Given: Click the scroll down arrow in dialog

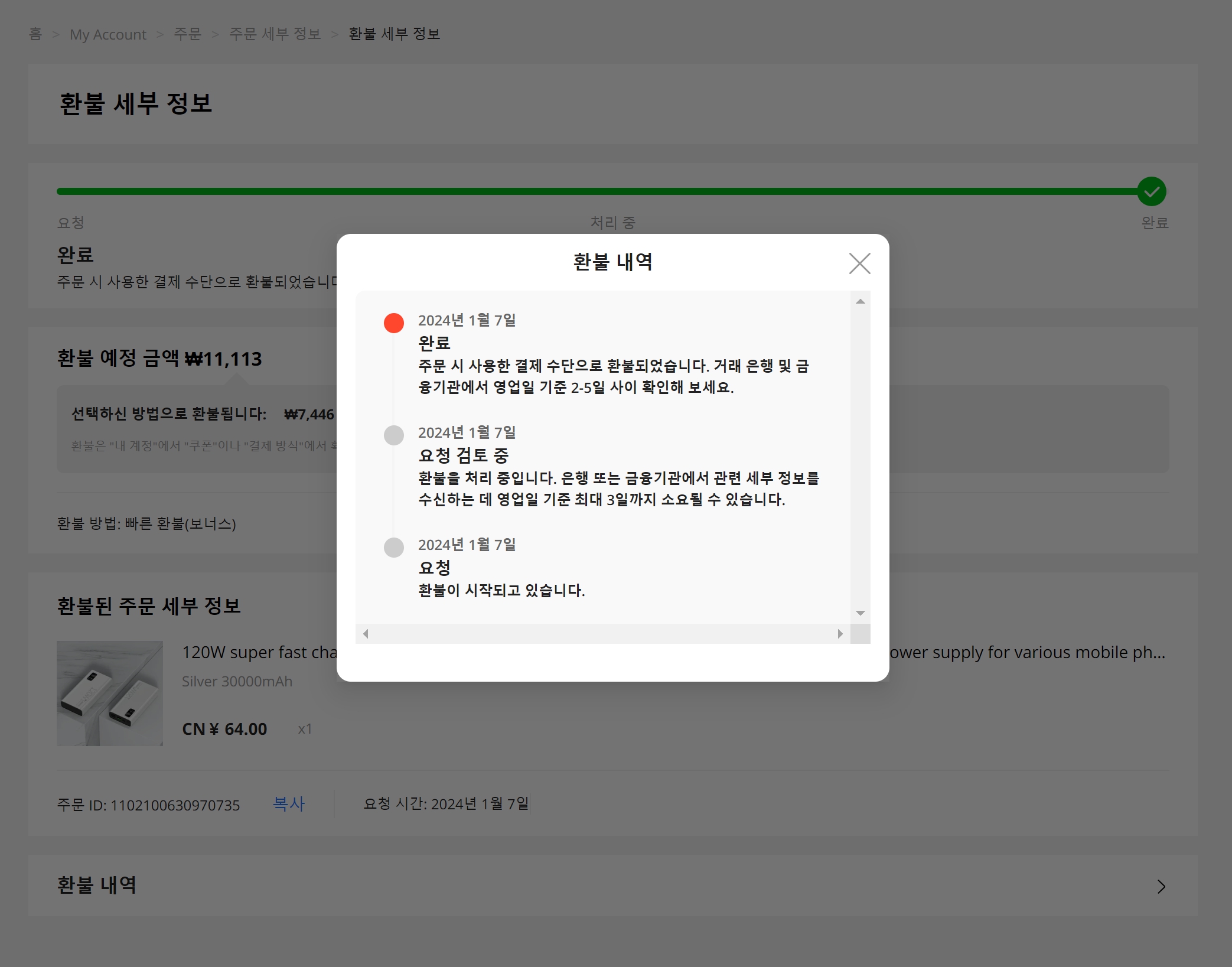Looking at the screenshot, I should (861, 613).
